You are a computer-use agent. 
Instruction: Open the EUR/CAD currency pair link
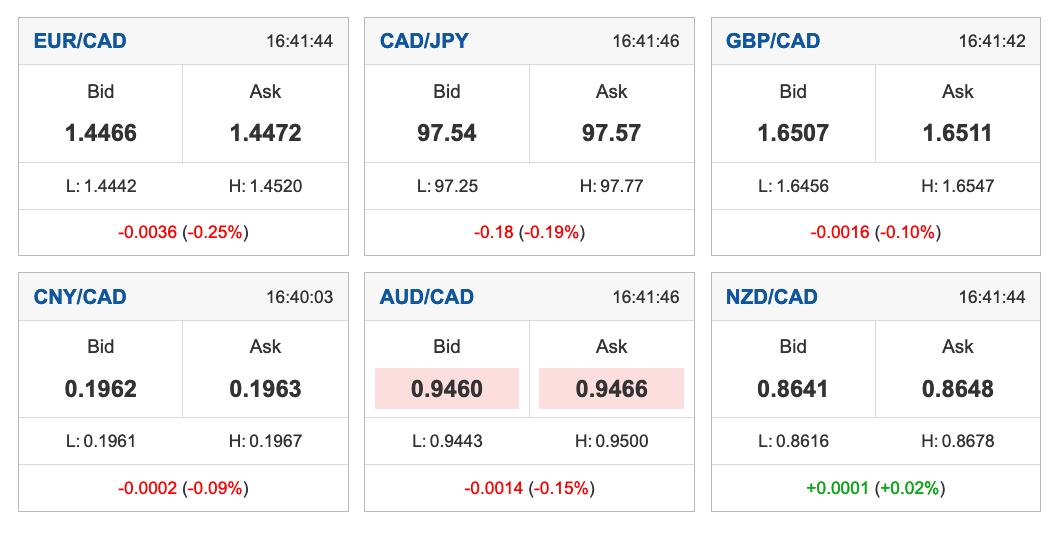coord(80,41)
